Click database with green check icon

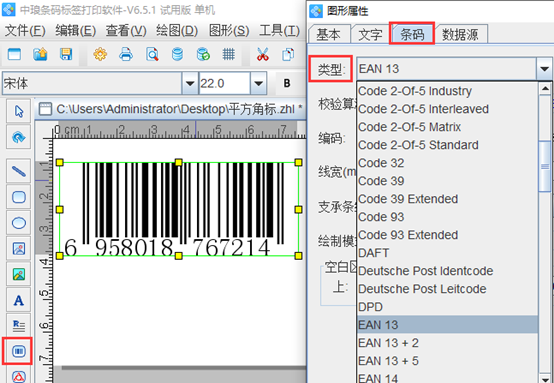[x=203, y=54]
